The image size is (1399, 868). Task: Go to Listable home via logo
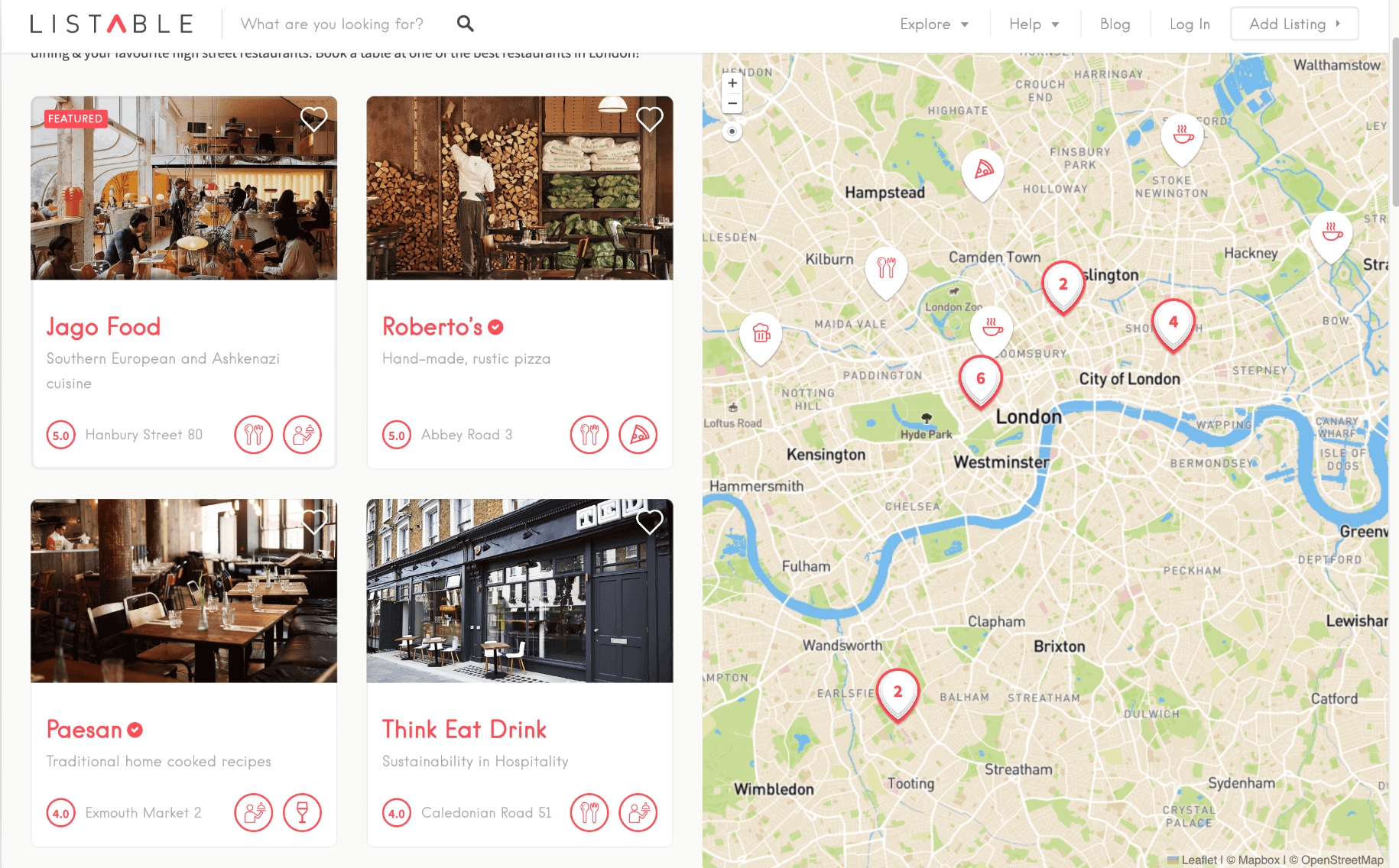point(112,24)
